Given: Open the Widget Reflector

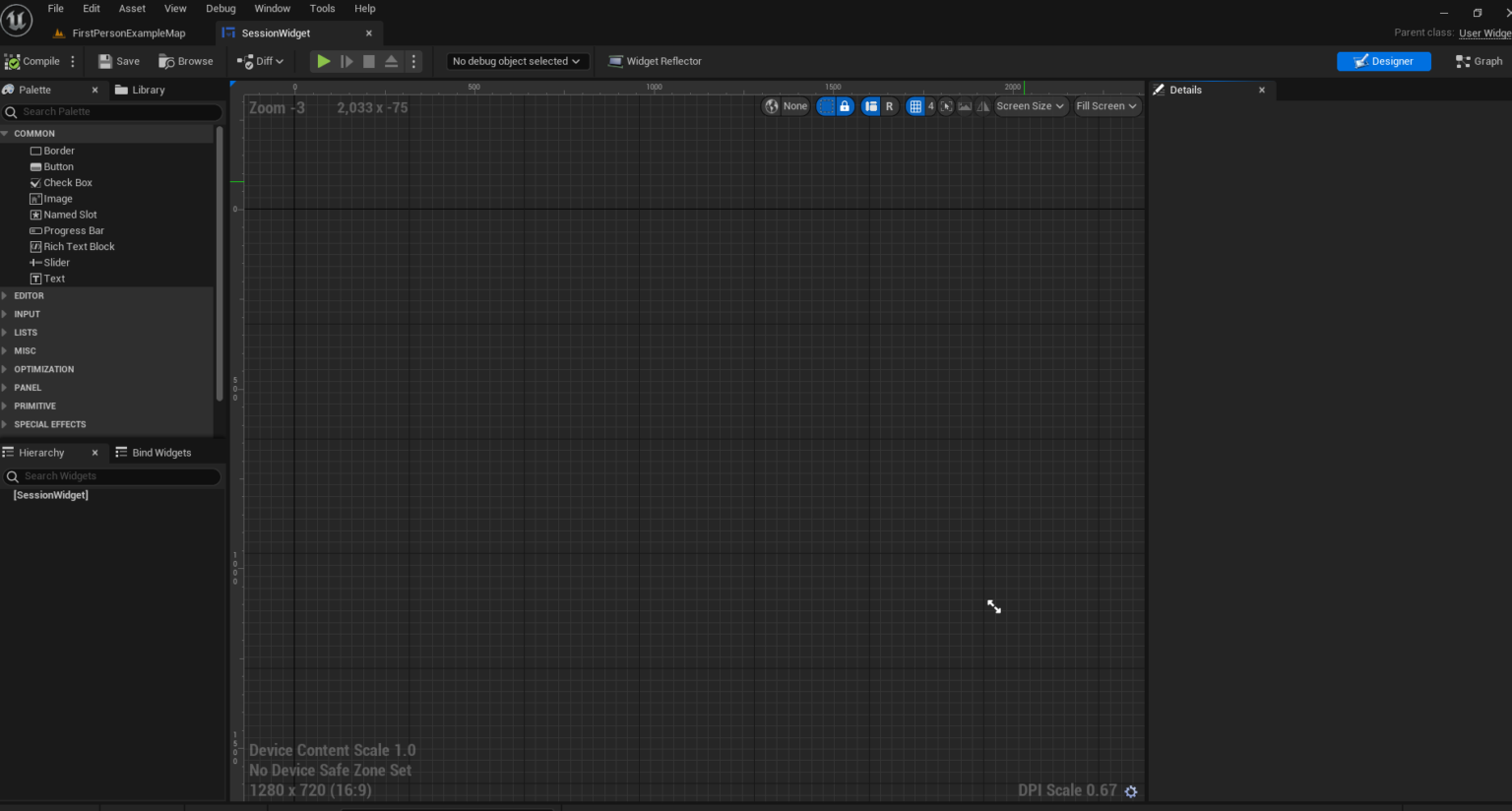Looking at the screenshot, I should [655, 61].
